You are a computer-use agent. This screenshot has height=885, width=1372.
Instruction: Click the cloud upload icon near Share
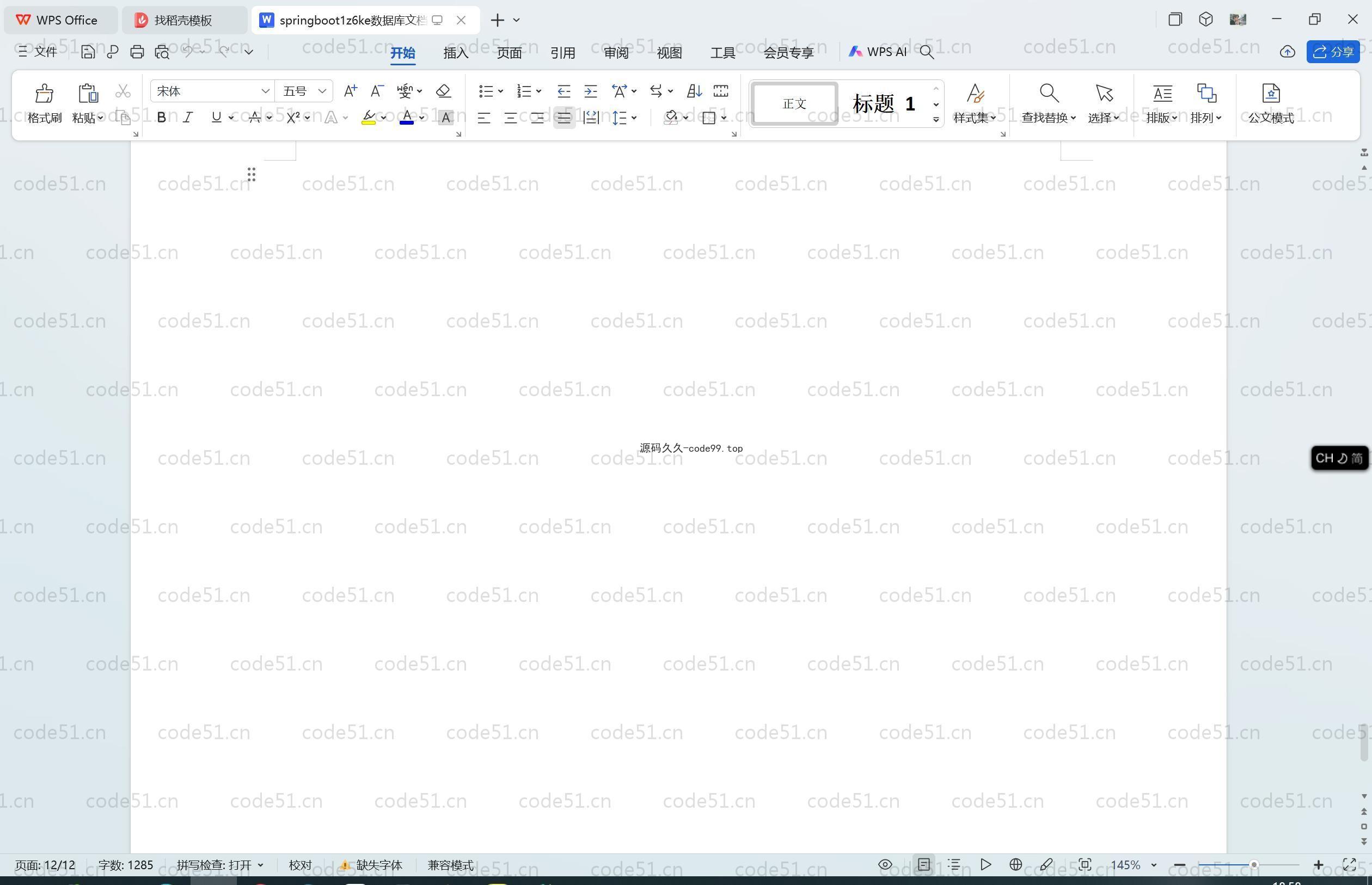point(1288,52)
